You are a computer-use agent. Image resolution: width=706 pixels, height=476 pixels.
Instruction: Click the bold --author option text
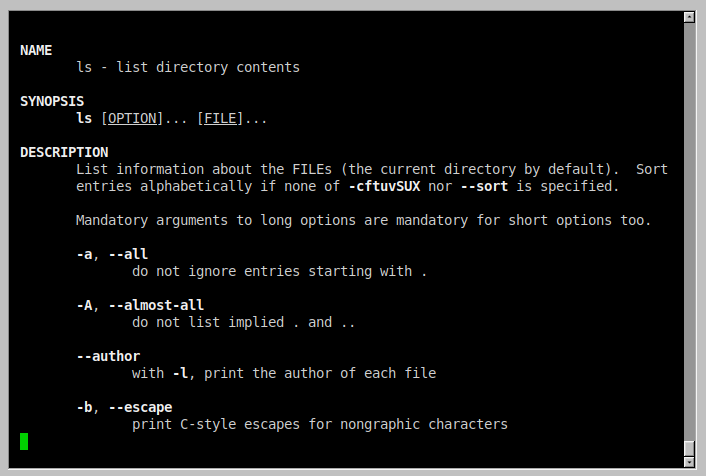pyautogui.click(x=108, y=356)
